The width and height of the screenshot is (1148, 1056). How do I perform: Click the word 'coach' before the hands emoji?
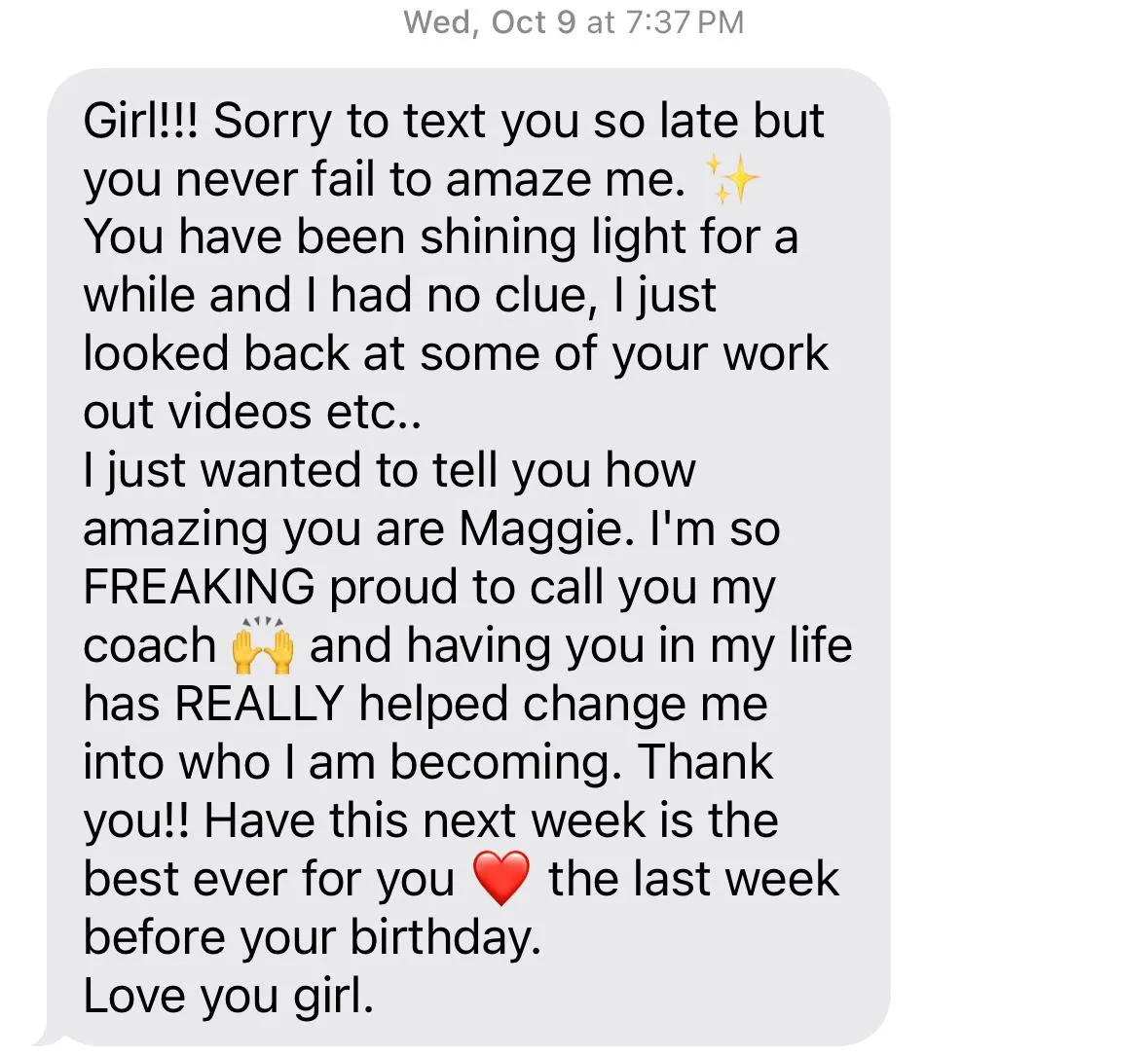[x=149, y=646]
